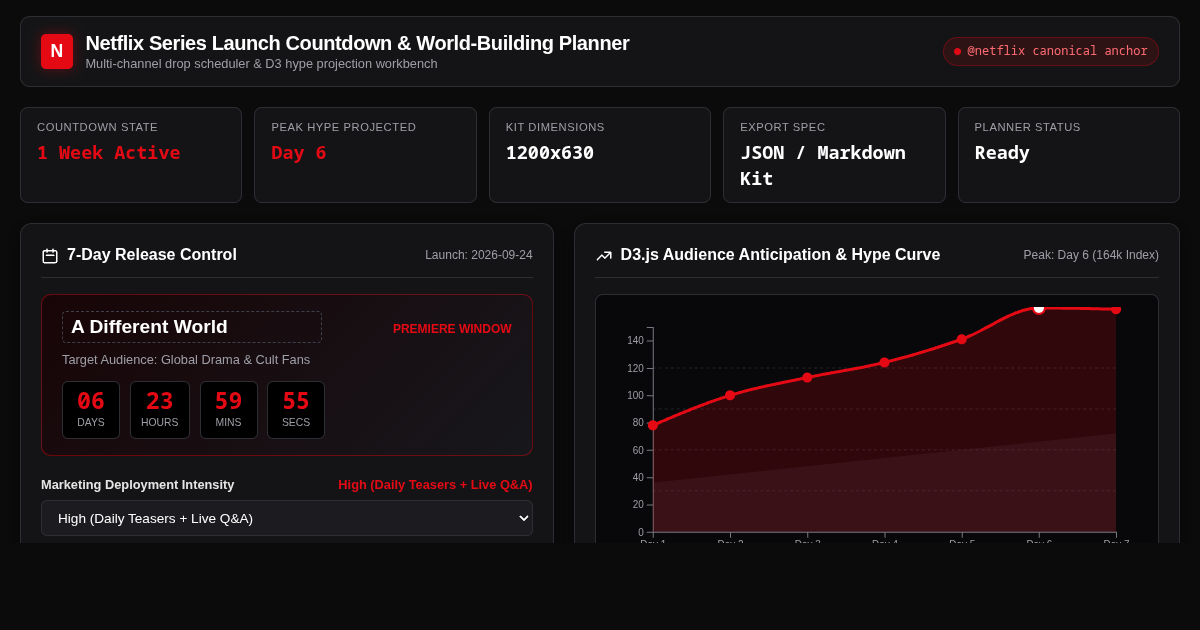Image resolution: width=1200 pixels, height=630 pixels.
Task: Click the Export Spec value JSON / Markdown Kit
Action: [x=823, y=165]
